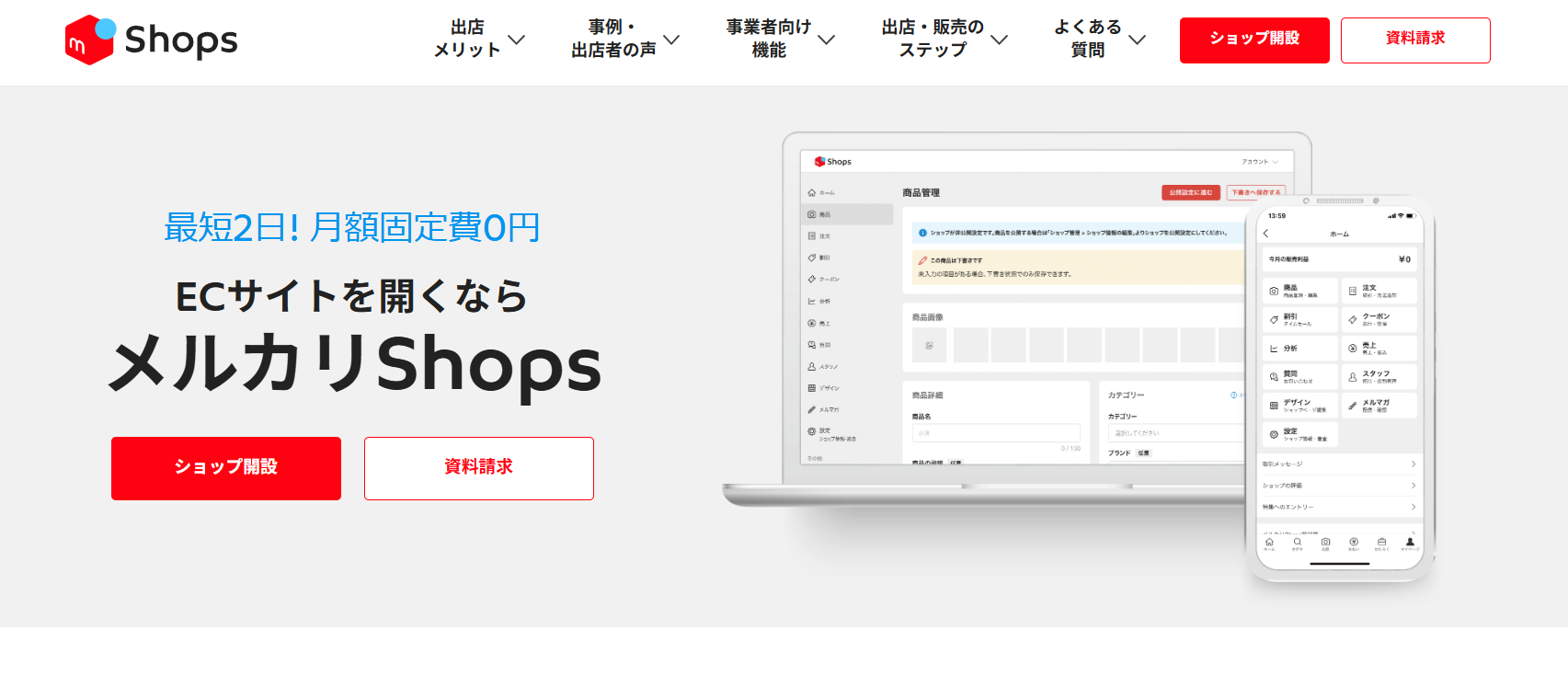
Task: Expand the 出店・販売のステップ menu
Action: tap(944, 40)
